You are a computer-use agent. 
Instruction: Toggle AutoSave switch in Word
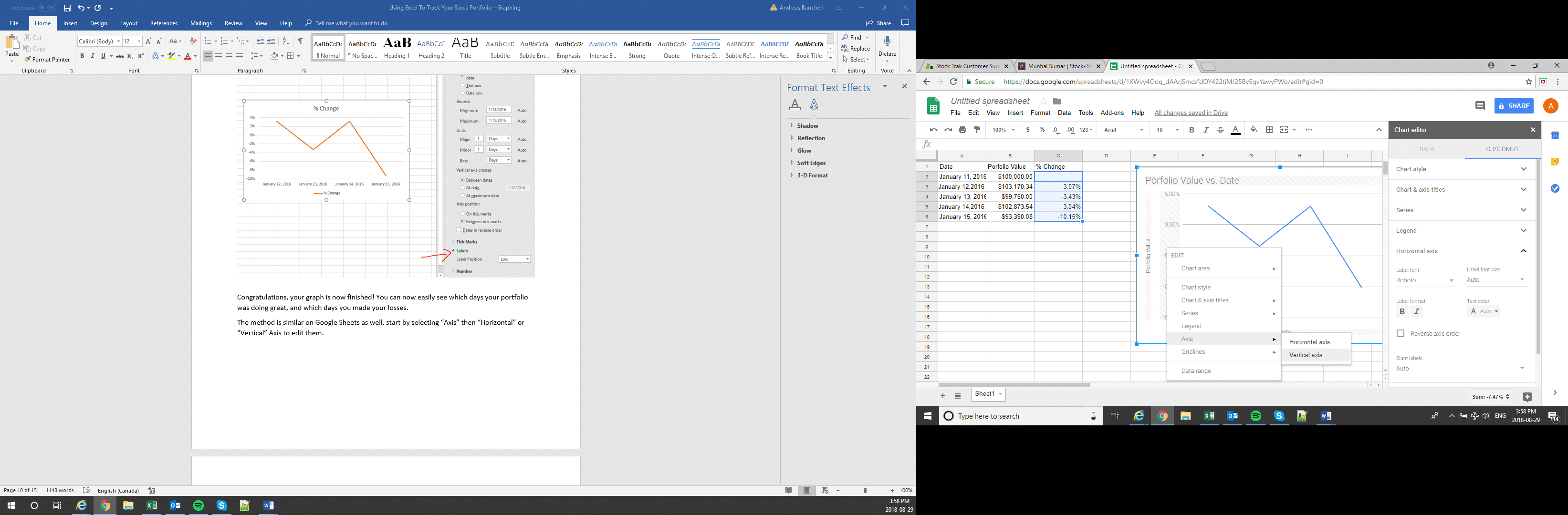click(47, 8)
